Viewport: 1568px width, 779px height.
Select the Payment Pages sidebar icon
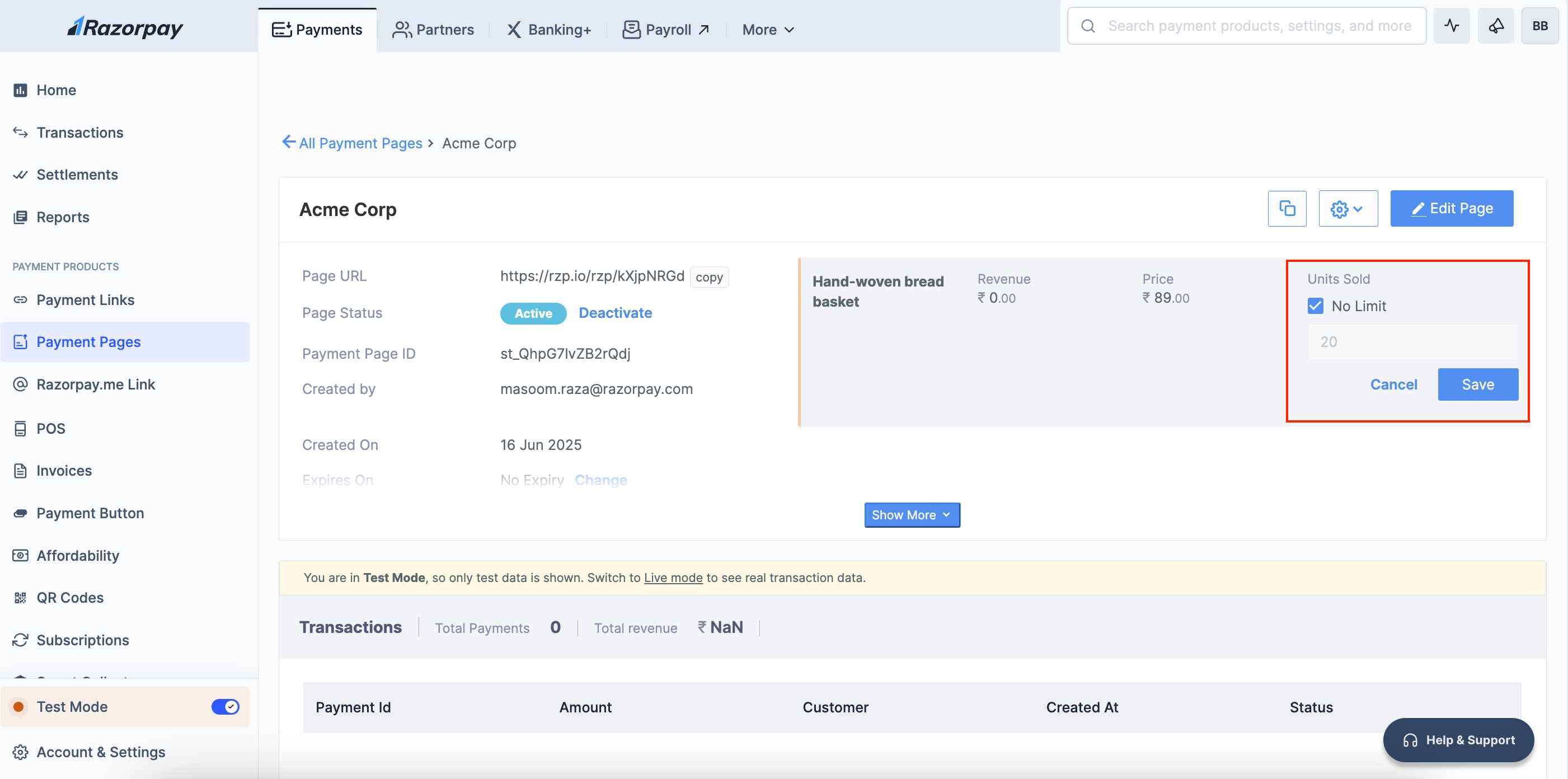tap(20, 342)
